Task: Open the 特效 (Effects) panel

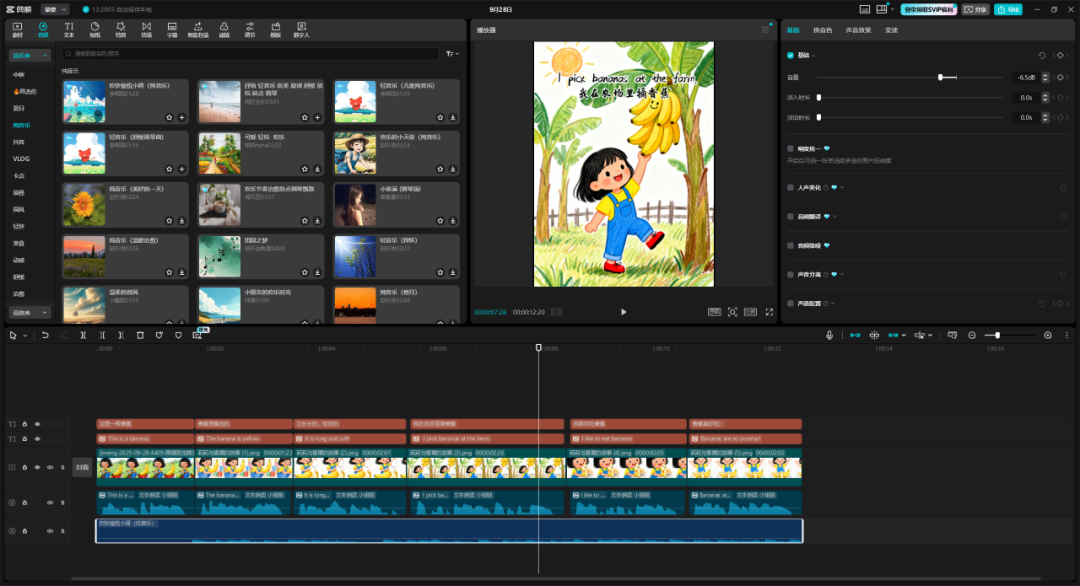Action: (x=121, y=29)
